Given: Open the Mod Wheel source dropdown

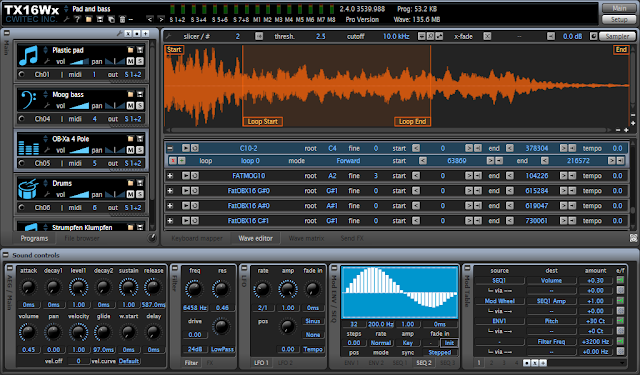Looking at the screenshot, I should point(500,301).
